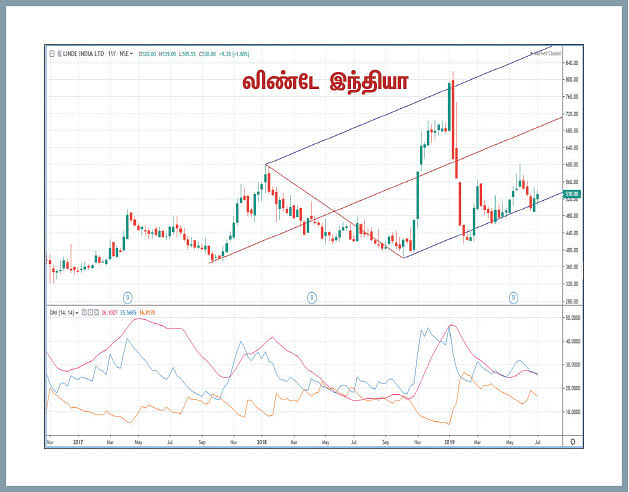Remove the DMI indicator with the X icon

click(96, 313)
